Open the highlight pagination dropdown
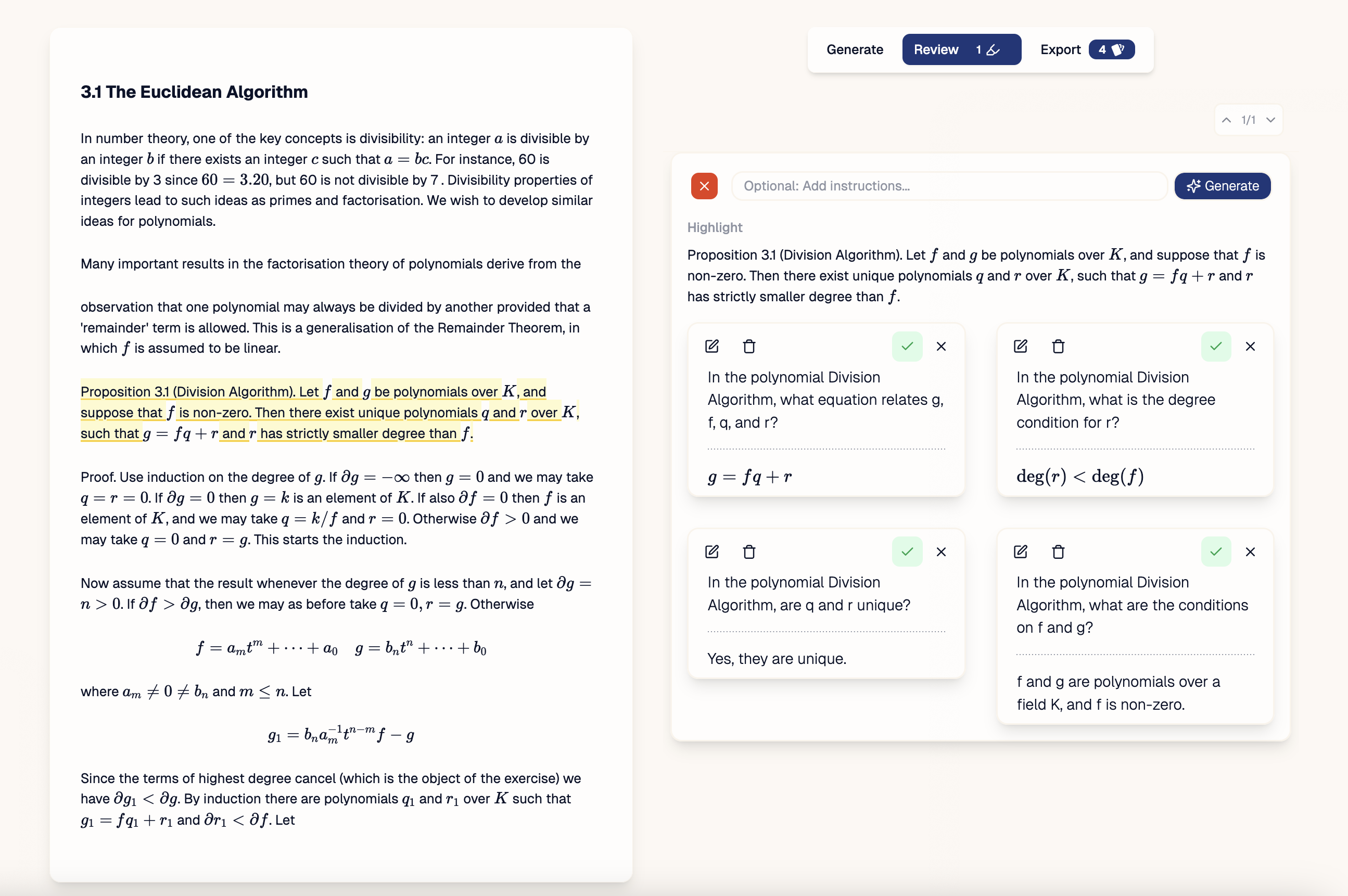This screenshot has width=1348, height=896. [1270, 120]
